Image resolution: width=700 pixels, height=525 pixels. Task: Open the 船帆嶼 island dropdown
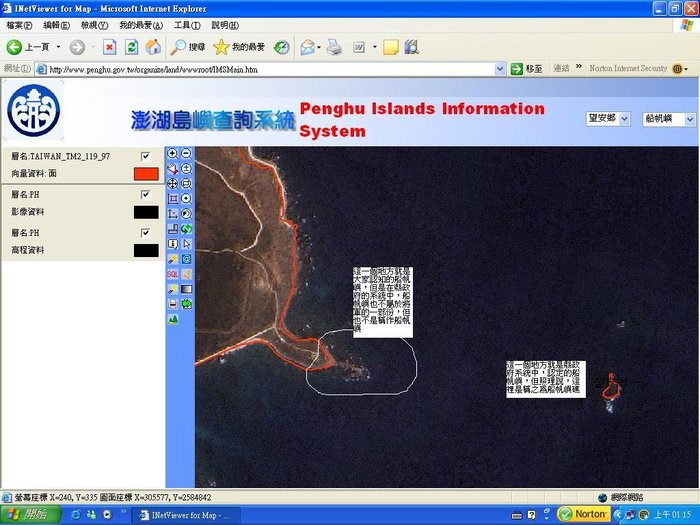pyautogui.click(x=669, y=119)
